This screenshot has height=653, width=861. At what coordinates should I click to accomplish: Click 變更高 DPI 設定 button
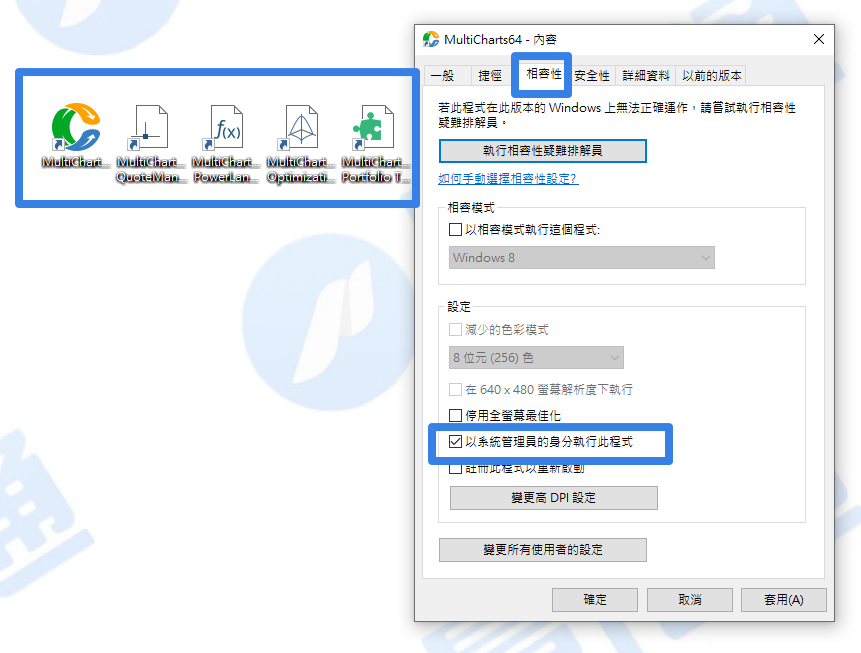click(554, 498)
